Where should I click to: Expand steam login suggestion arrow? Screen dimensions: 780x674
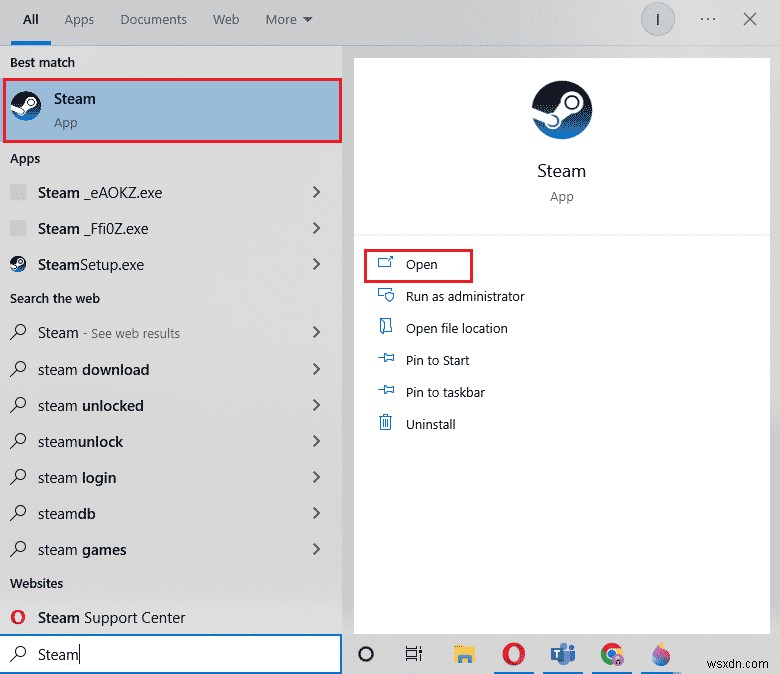point(316,478)
